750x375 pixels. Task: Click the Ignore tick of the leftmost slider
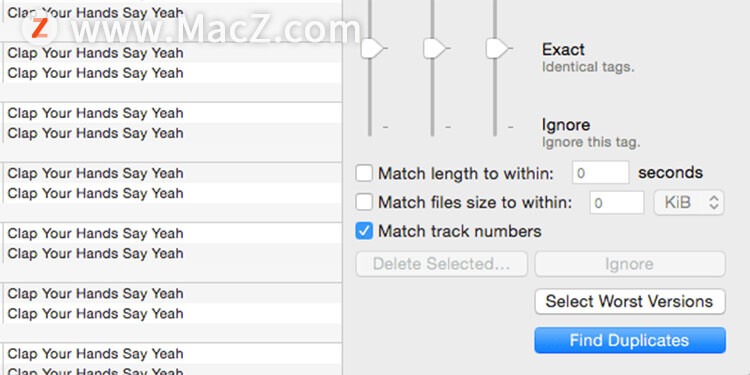coord(386,127)
